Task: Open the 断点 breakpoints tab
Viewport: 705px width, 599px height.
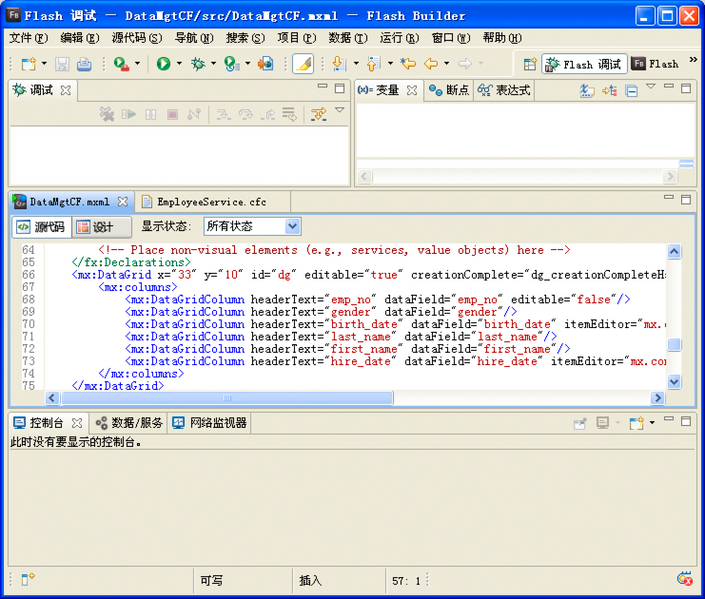Action: [448, 90]
